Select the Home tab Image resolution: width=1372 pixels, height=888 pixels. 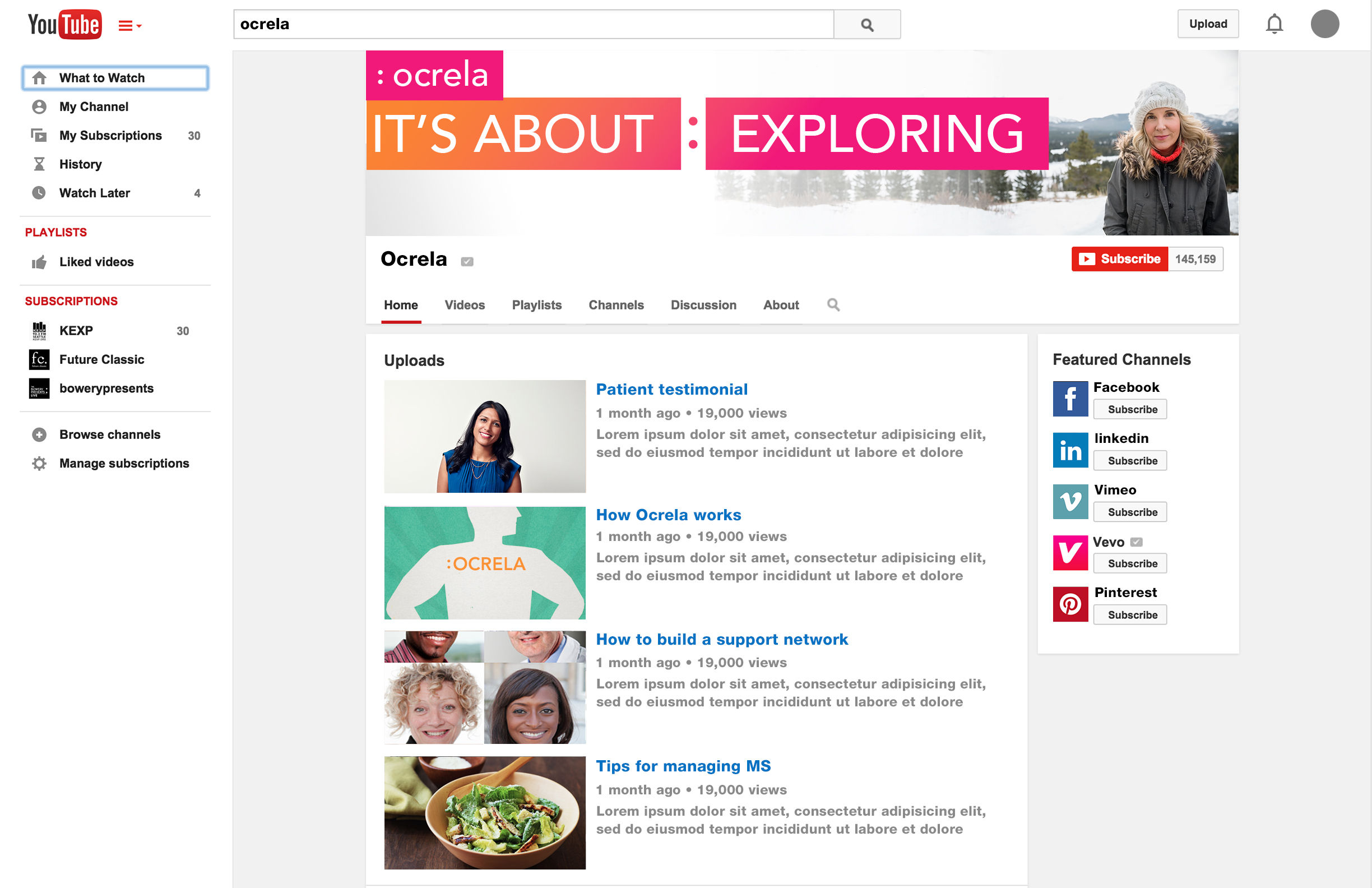tap(401, 306)
